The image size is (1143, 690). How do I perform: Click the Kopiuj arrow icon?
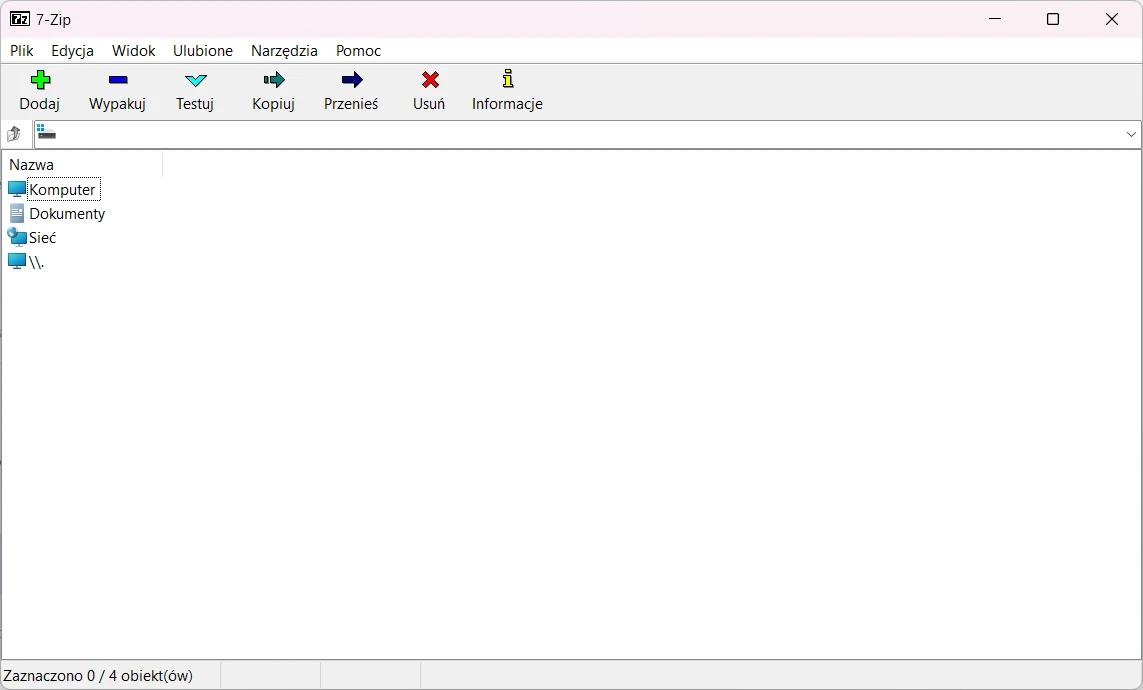[273, 79]
